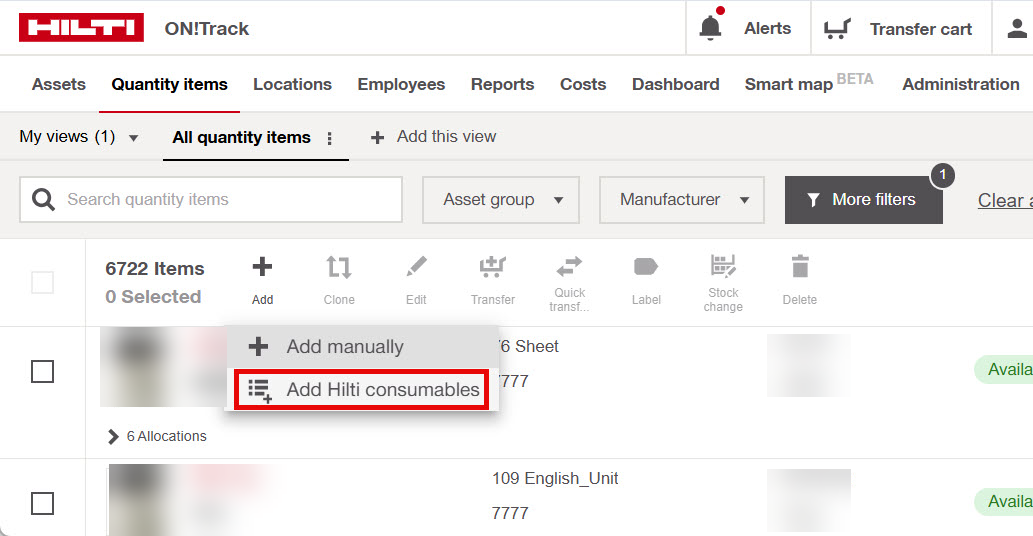Tick the select-all items checkbox

click(x=42, y=283)
